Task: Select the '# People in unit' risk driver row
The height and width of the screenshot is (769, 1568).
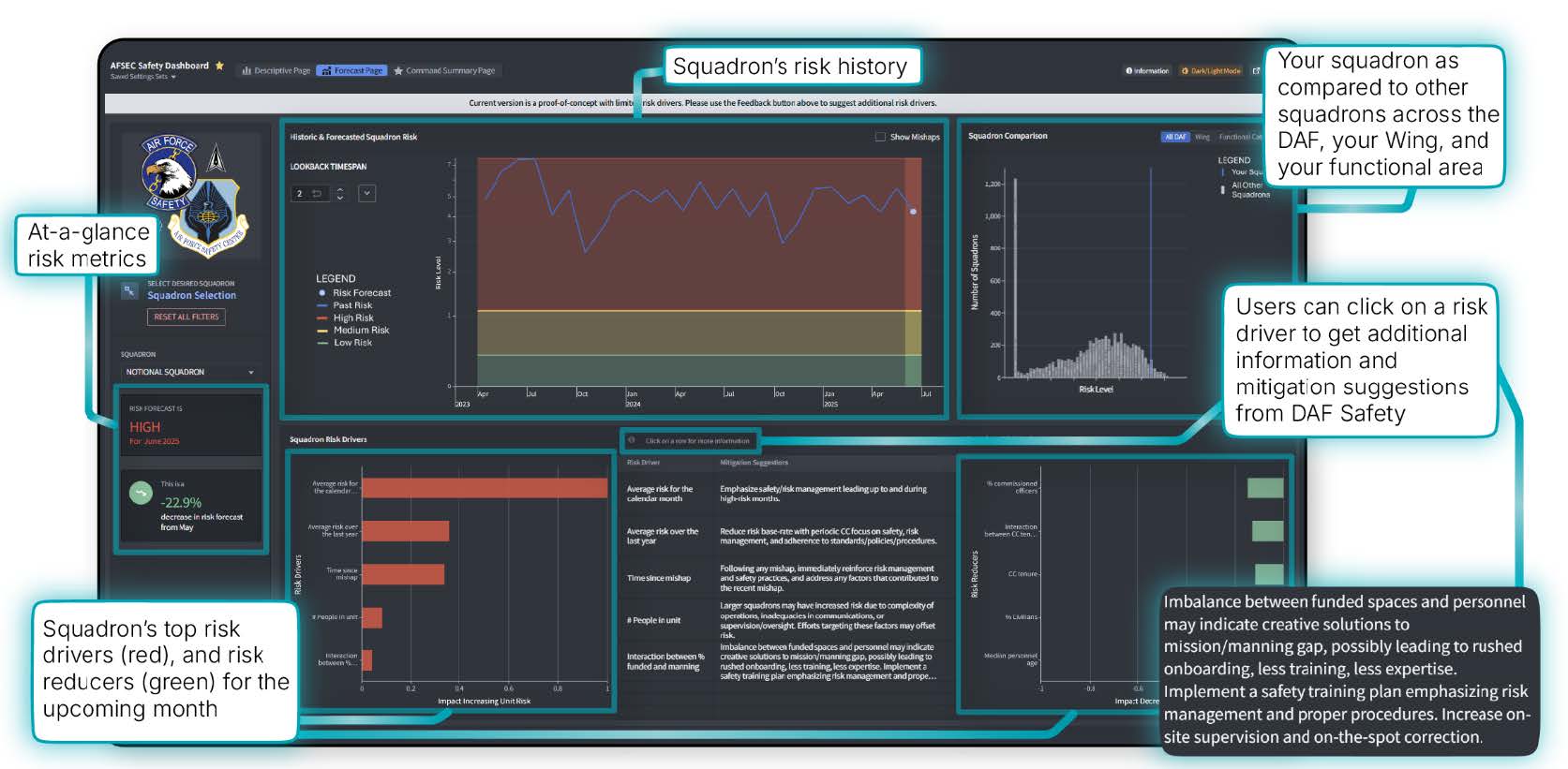Action: click(x=778, y=620)
